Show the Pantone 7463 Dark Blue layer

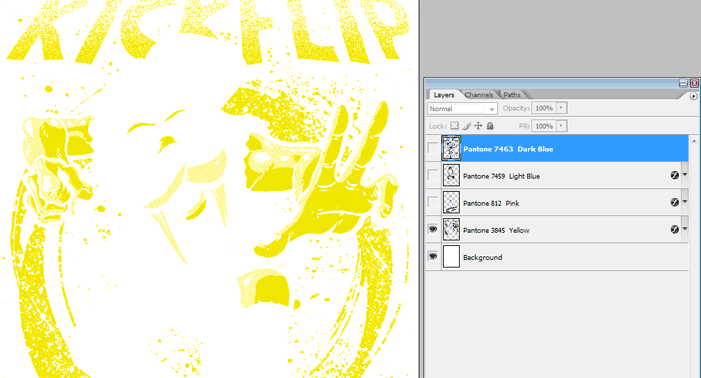click(x=433, y=148)
